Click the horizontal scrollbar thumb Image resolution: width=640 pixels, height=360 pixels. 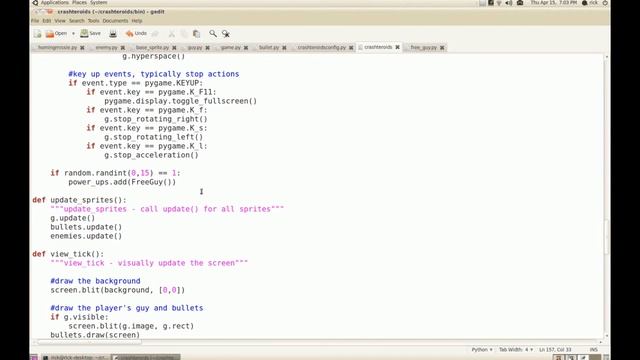[x=89, y=342]
